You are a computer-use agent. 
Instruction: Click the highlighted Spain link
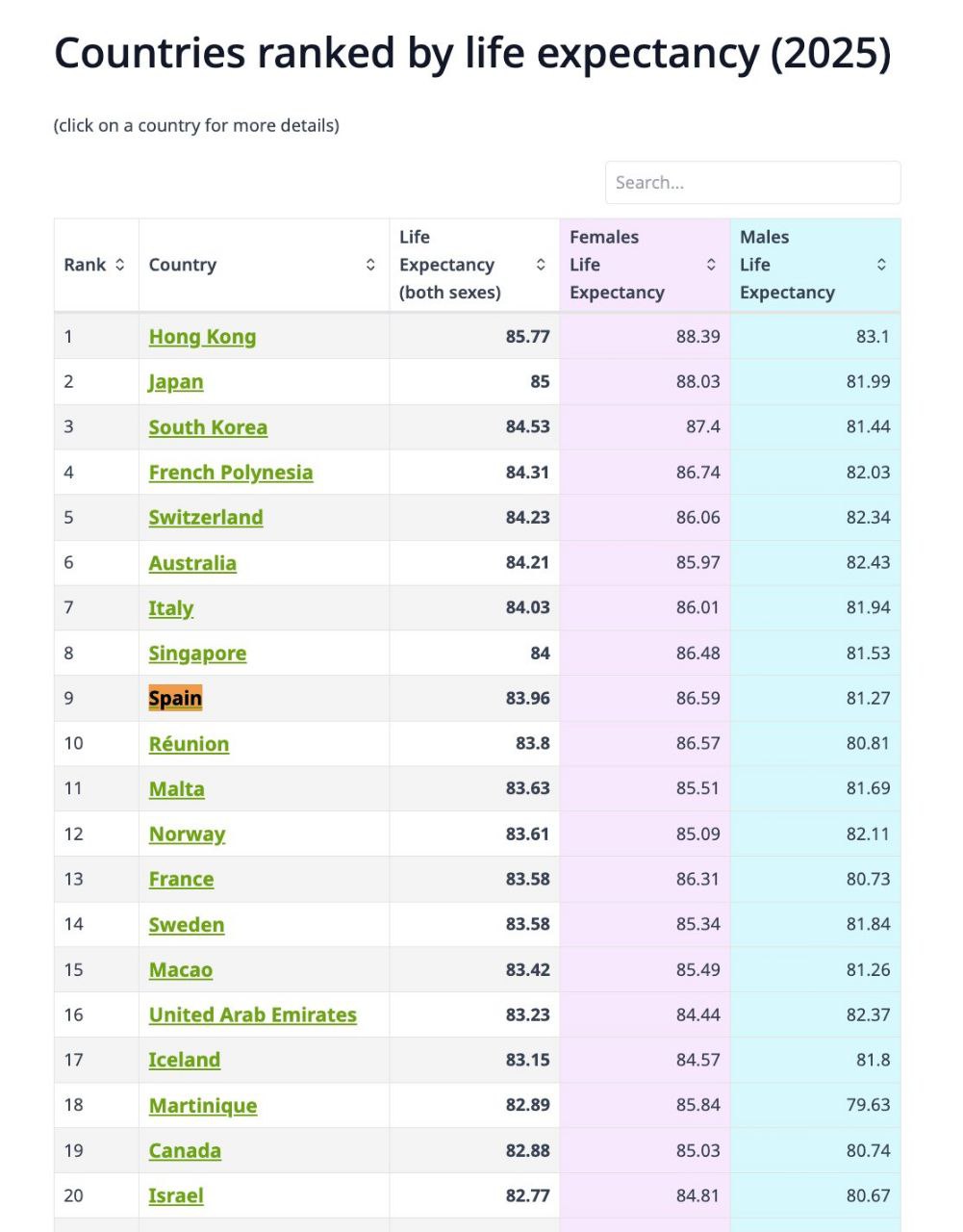tap(175, 699)
